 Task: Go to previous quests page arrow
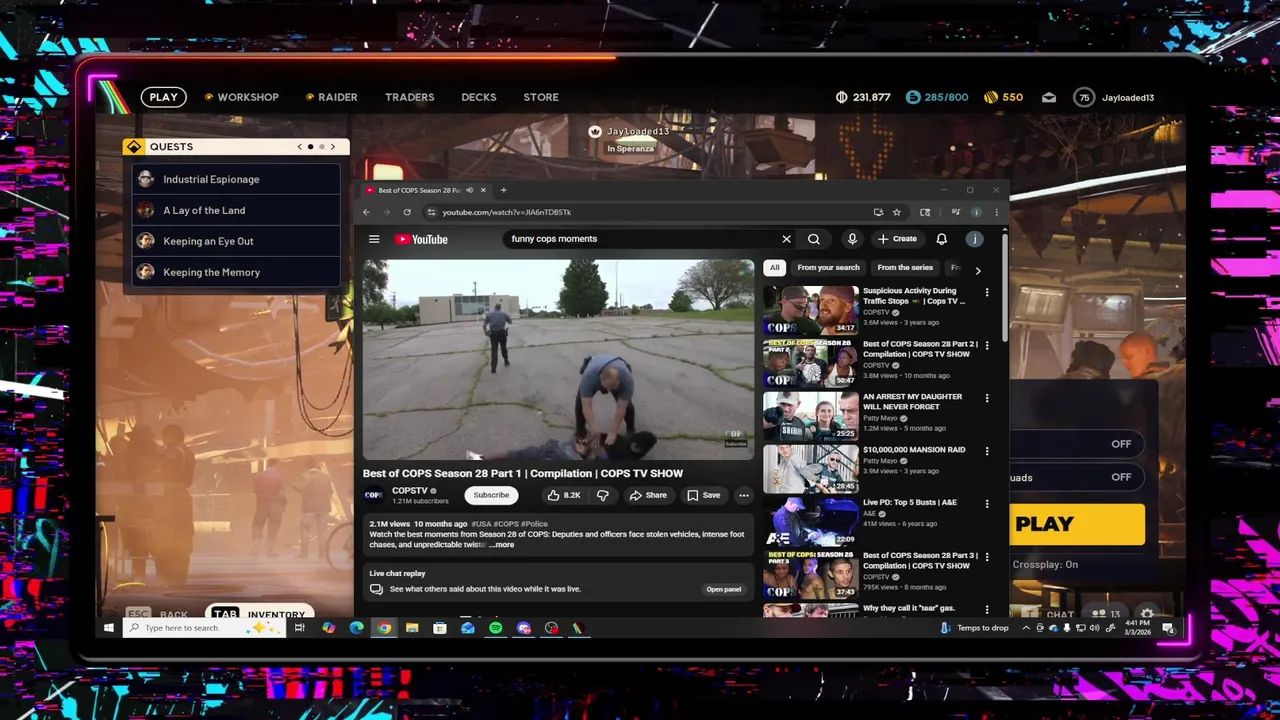tap(299, 147)
